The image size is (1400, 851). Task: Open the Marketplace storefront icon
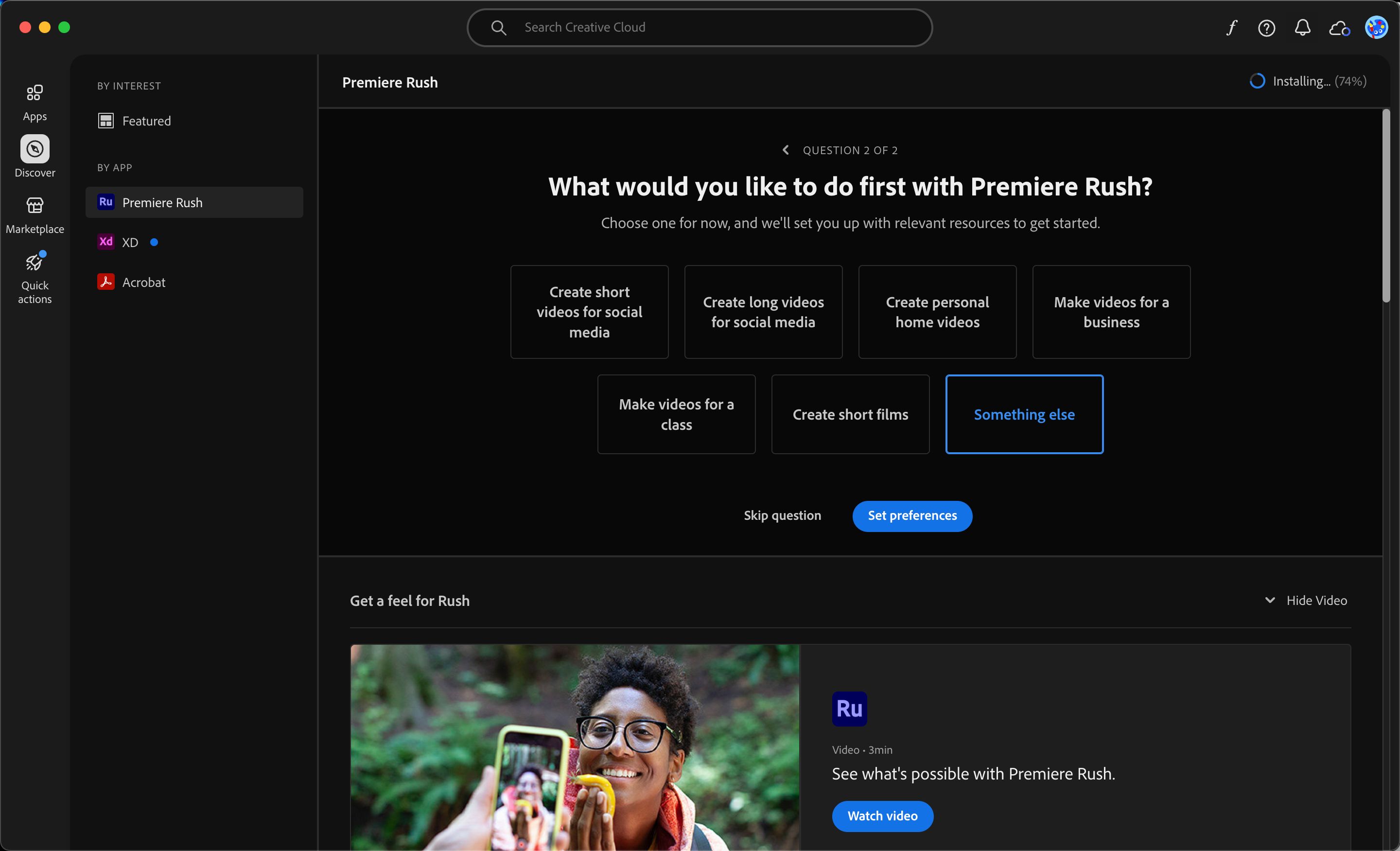(x=35, y=205)
